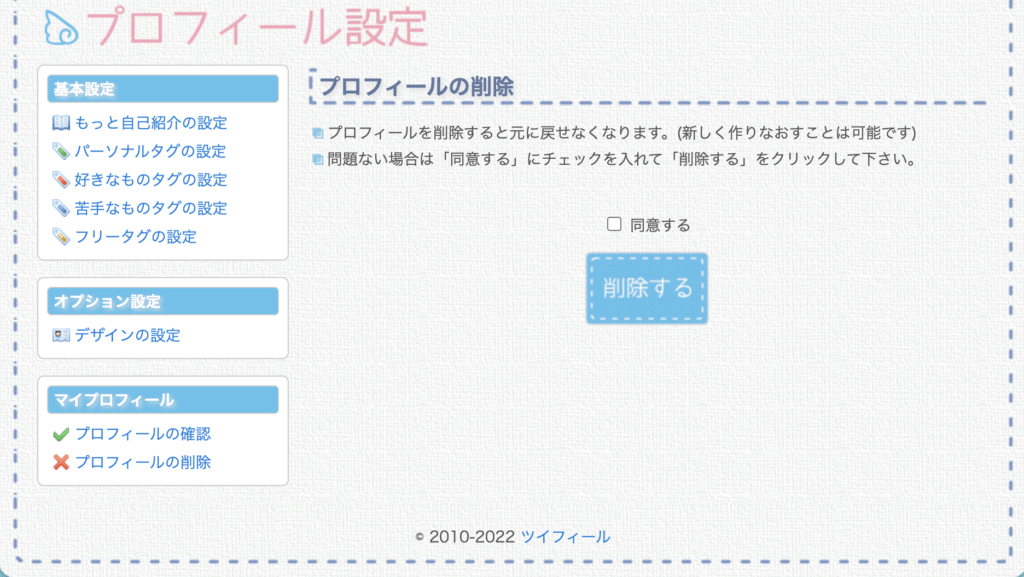Click the マイプロフィール section header
This screenshot has height=577, width=1024.
click(163, 399)
